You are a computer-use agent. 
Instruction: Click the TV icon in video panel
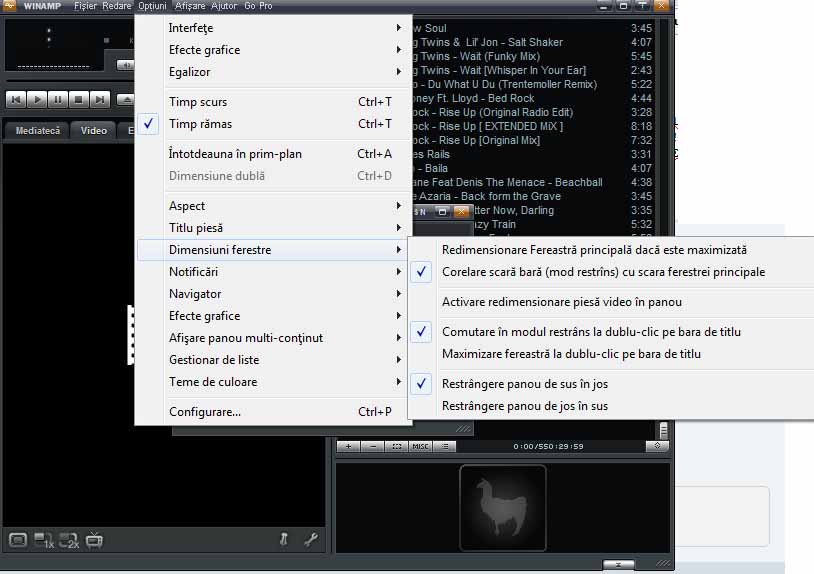point(94,540)
